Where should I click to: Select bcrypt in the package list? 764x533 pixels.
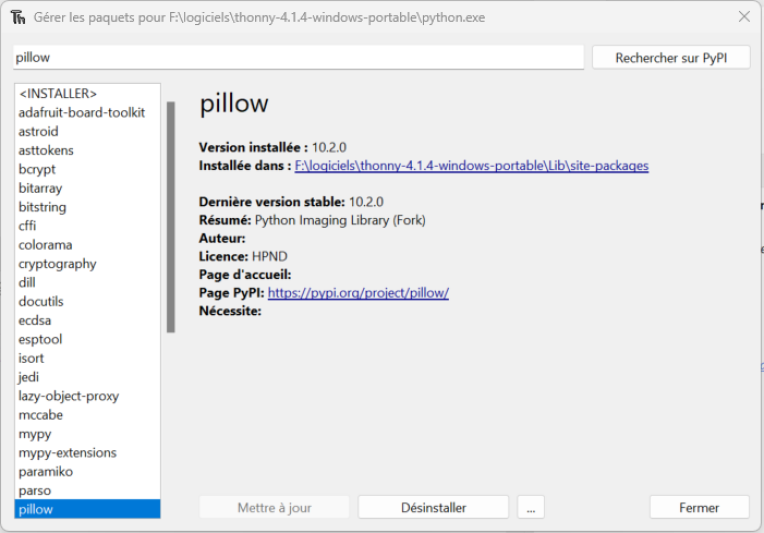click(x=87, y=169)
